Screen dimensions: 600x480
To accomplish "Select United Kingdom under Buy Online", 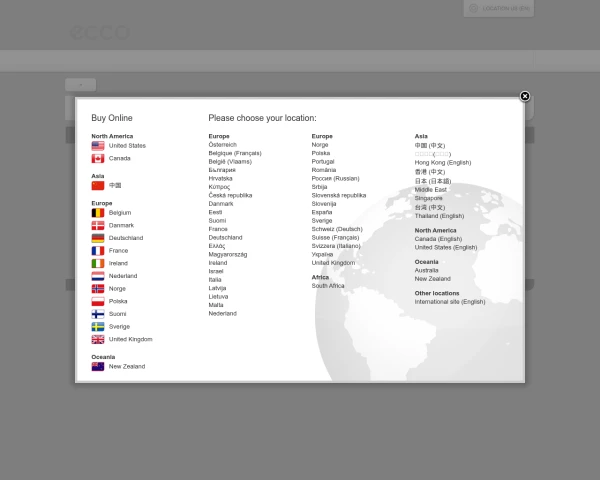I will tap(130, 339).
